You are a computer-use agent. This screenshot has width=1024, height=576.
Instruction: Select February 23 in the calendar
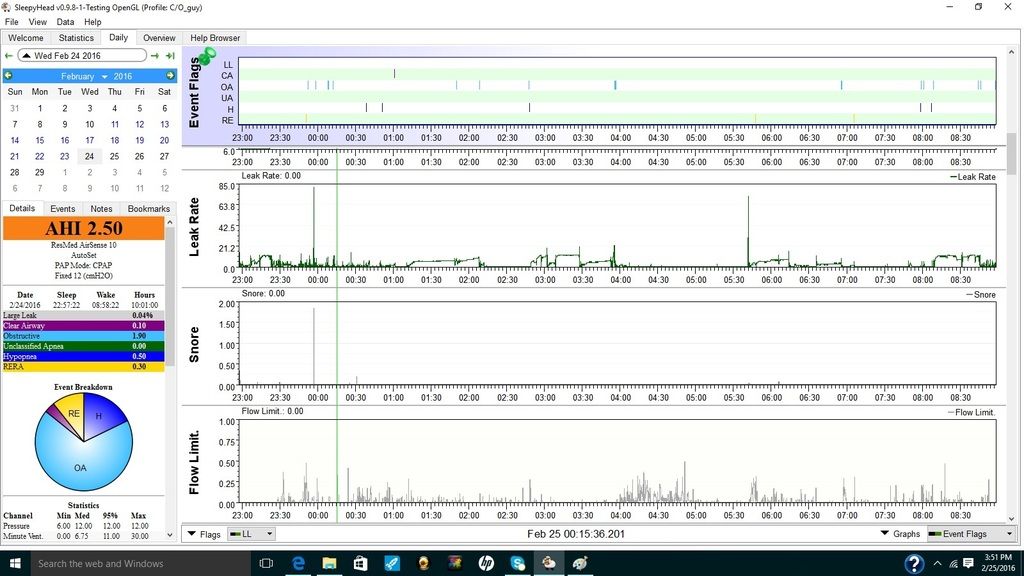pyautogui.click(x=65, y=157)
